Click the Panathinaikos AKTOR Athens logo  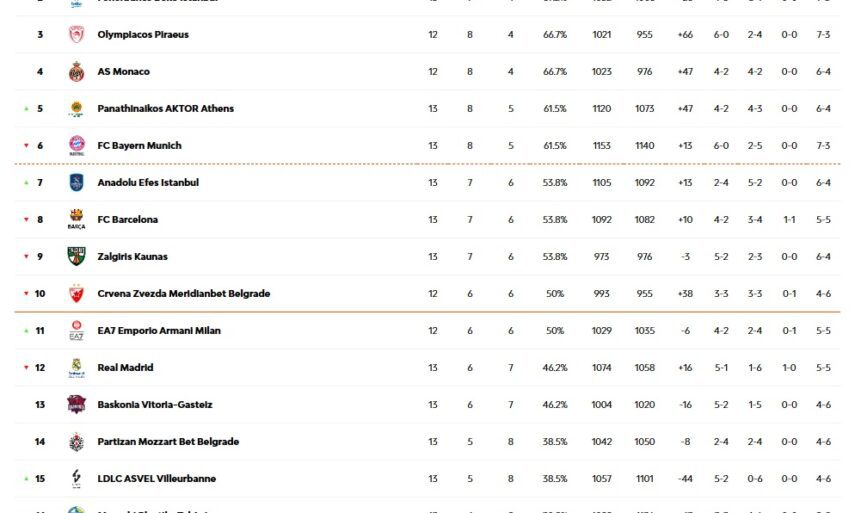[76, 109]
